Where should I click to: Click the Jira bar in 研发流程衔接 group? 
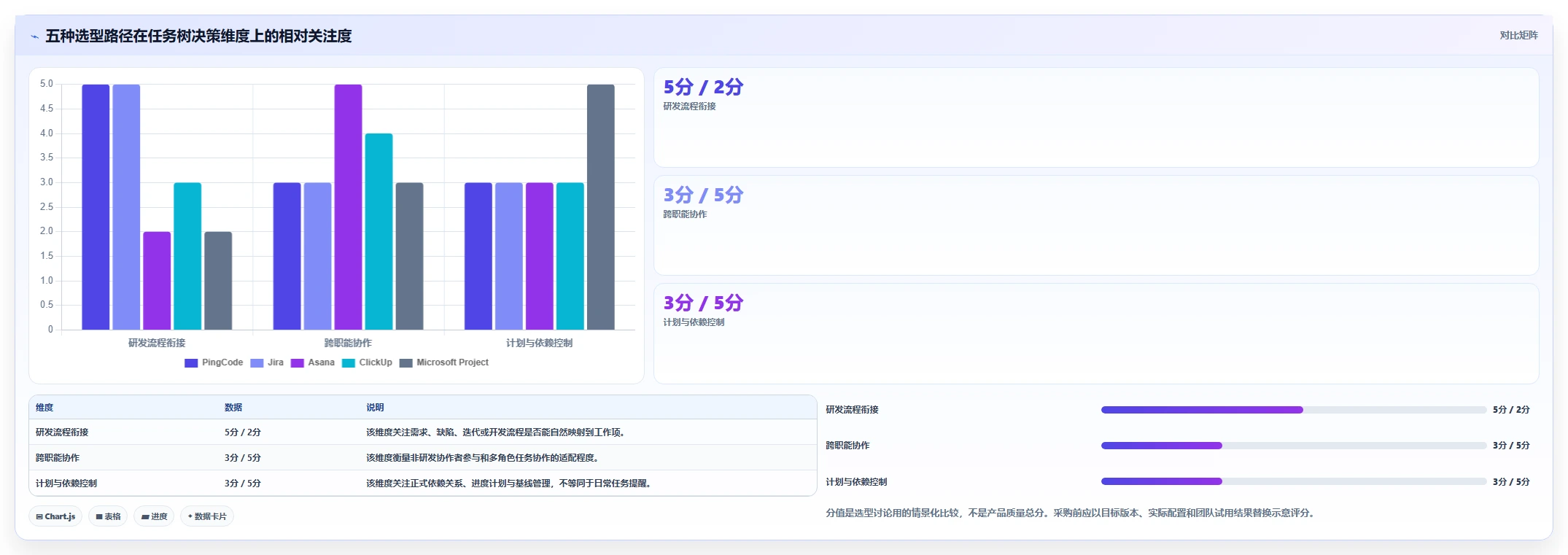pyautogui.click(x=126, y=207)
